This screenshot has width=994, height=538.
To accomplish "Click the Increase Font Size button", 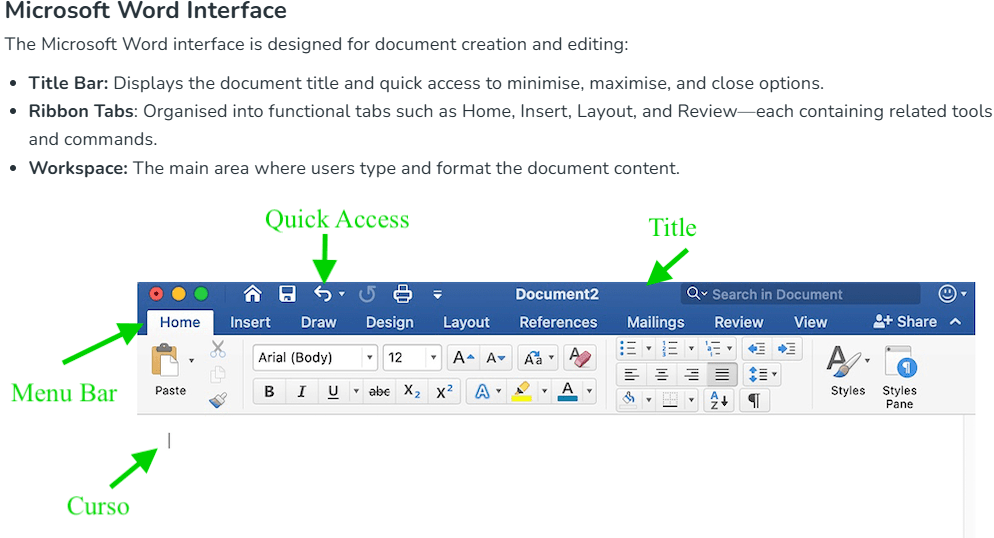I will 463,358.
